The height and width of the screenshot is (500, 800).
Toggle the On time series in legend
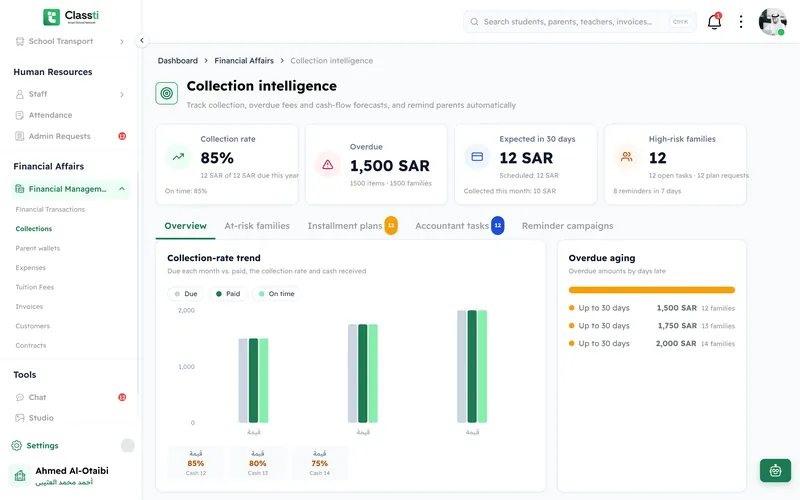coord(276,294)
